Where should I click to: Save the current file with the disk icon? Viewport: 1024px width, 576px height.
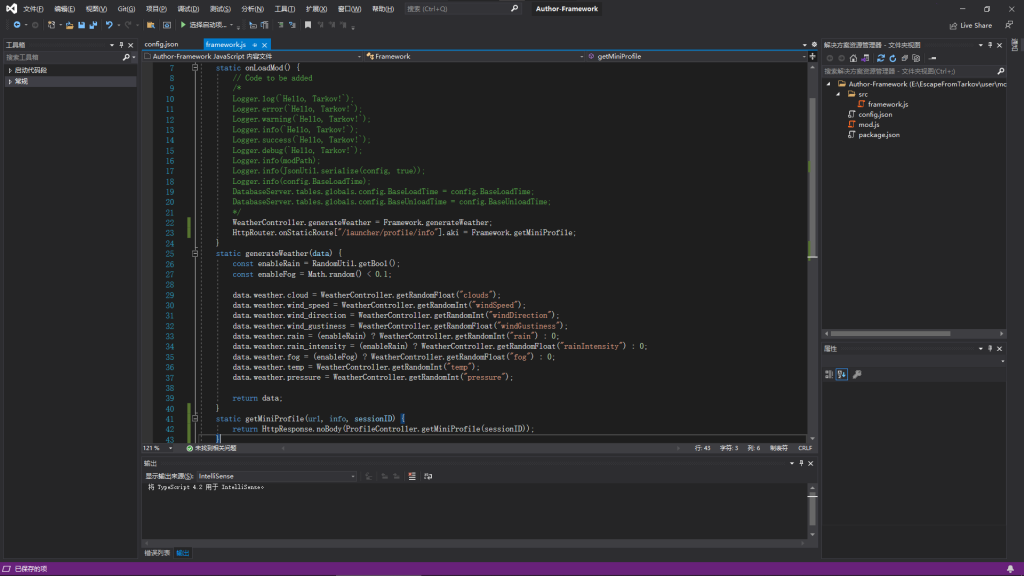pos(82,25)
